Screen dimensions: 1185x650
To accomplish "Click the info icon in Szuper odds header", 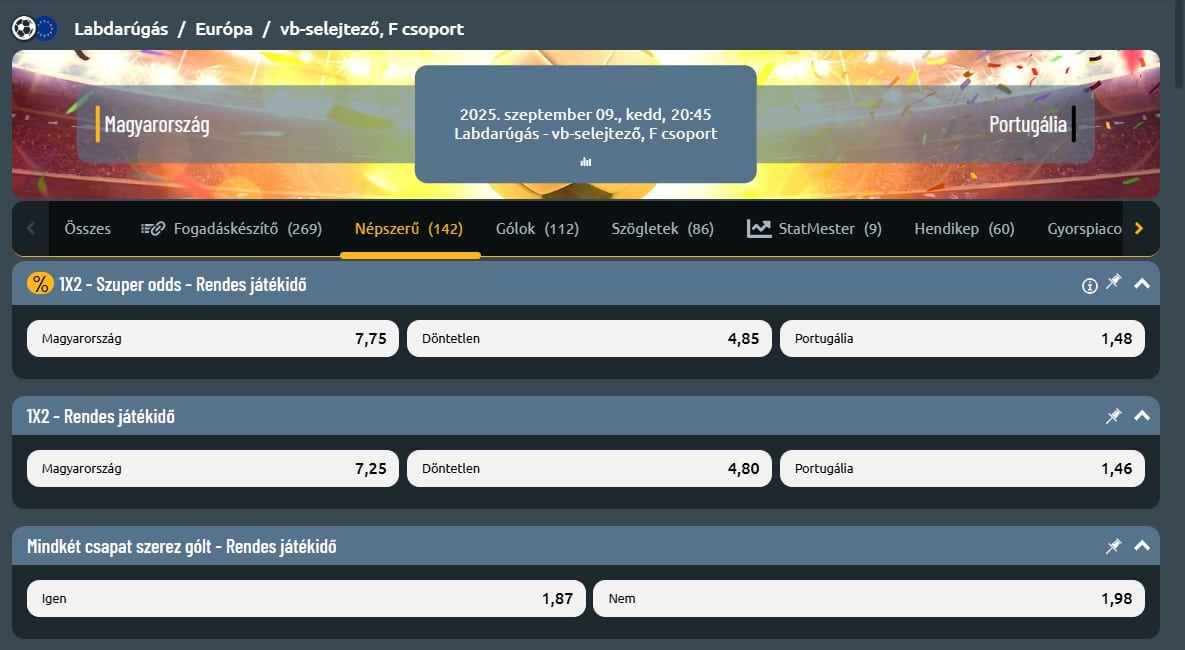I will click(x=1089, y=286).
